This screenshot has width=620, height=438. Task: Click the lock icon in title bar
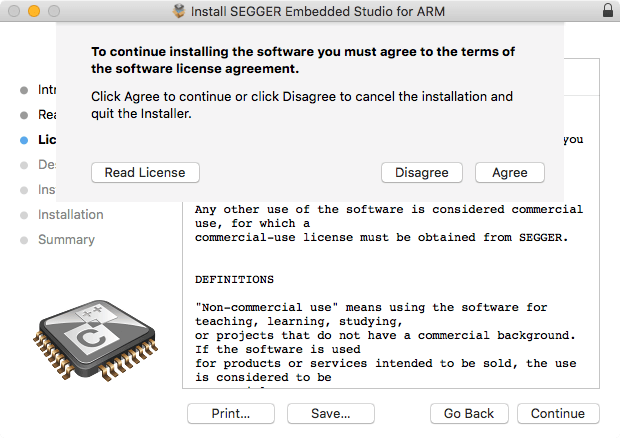608,11
